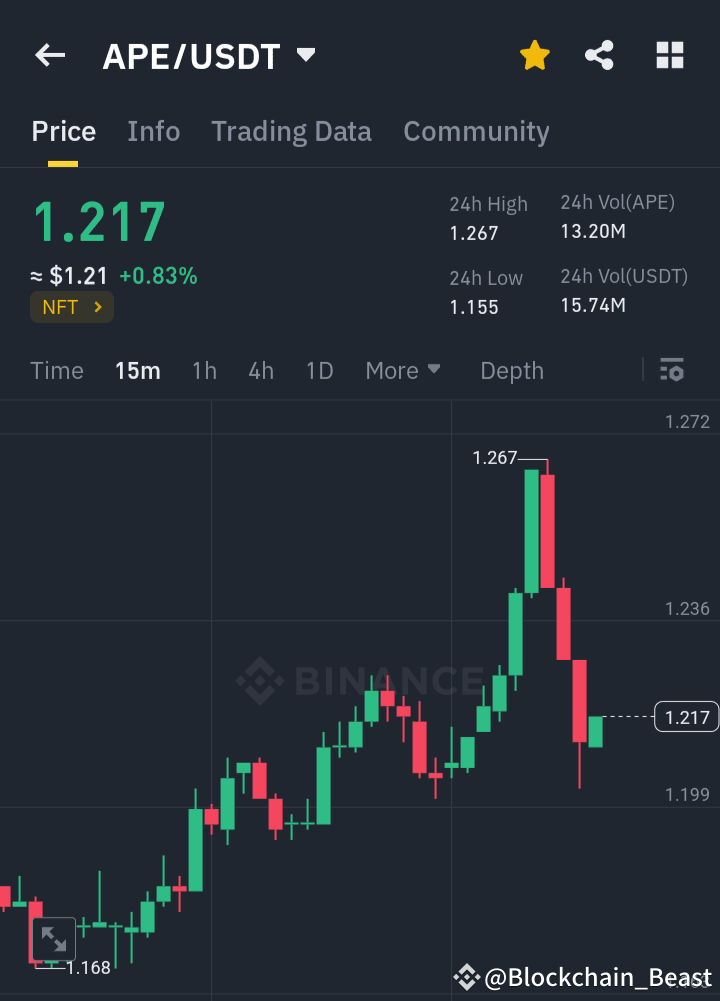This screenshot has width=720, height=1001.
Task: Expand the chart to fullscreen
Action: click(x=53, y=939)
